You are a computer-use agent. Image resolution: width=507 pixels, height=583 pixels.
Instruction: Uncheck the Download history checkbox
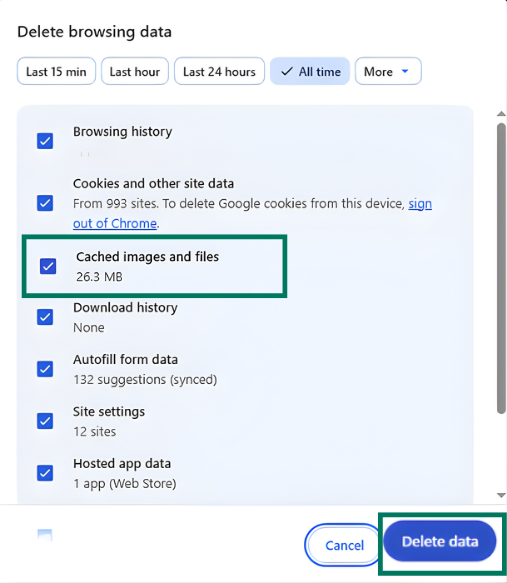click(45, 317)
